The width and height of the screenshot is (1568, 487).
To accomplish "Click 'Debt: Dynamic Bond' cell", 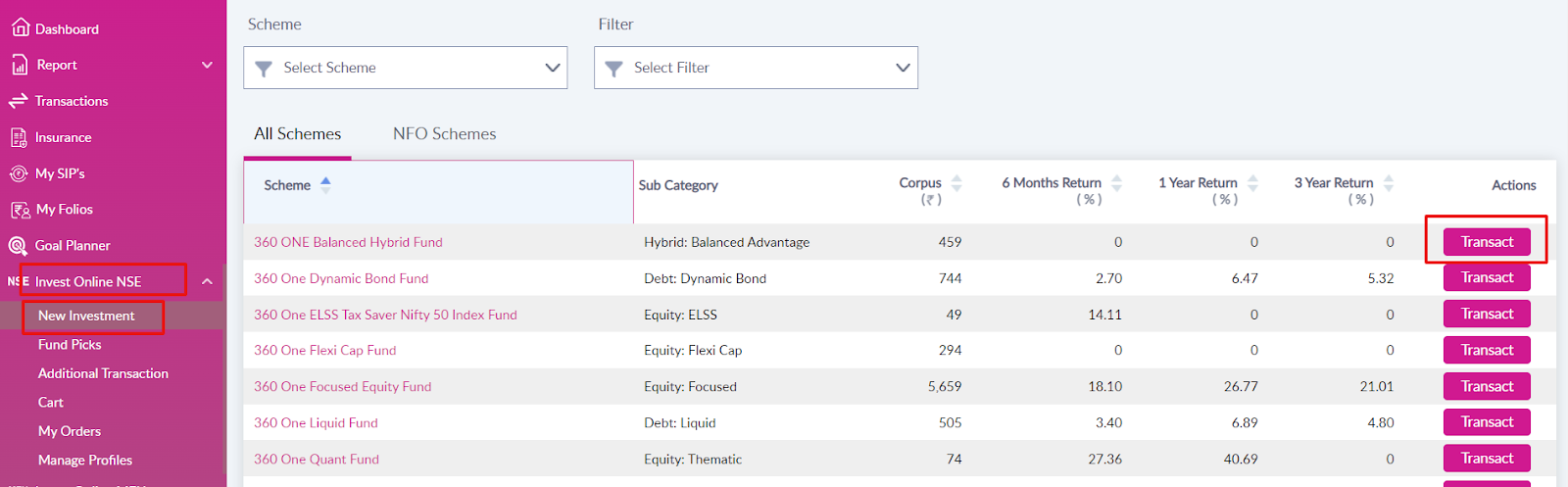I will (706, 278).
